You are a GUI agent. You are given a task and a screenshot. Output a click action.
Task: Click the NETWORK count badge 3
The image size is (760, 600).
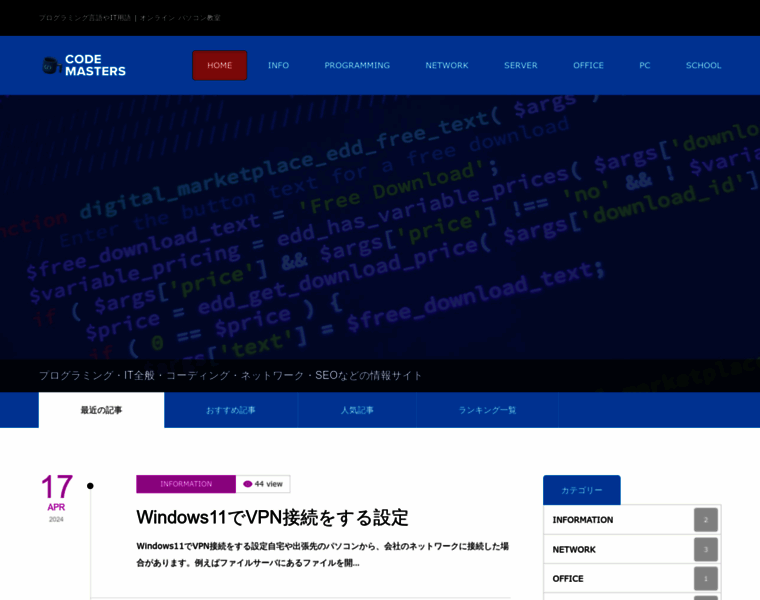tap(706, 550)
